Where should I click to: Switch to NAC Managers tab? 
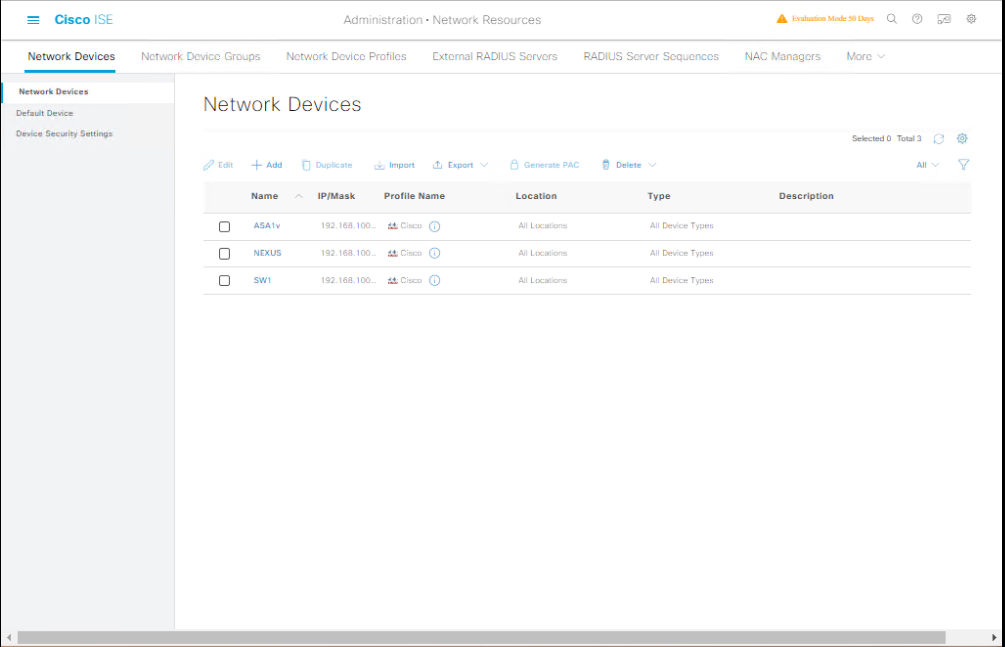783,56
